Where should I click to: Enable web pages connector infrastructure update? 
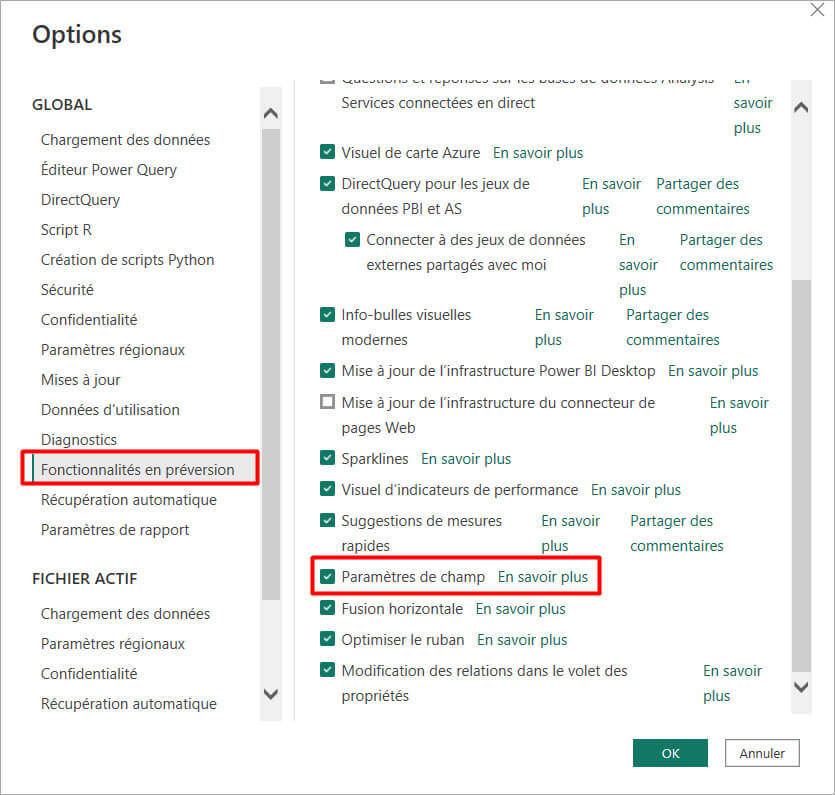click(327, 402)
